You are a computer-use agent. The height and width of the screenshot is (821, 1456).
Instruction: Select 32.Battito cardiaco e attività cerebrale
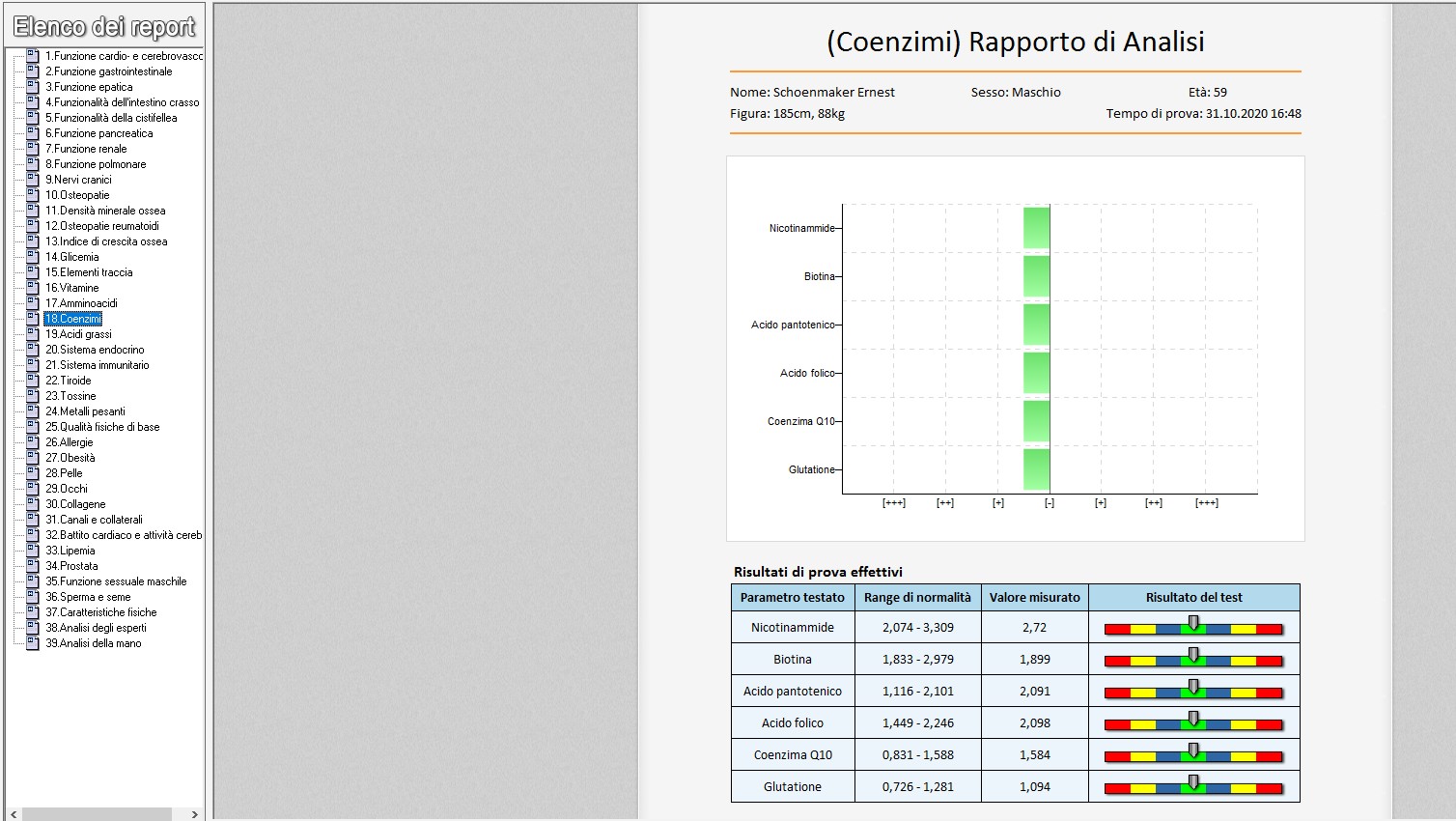click(x=124, y=535)
